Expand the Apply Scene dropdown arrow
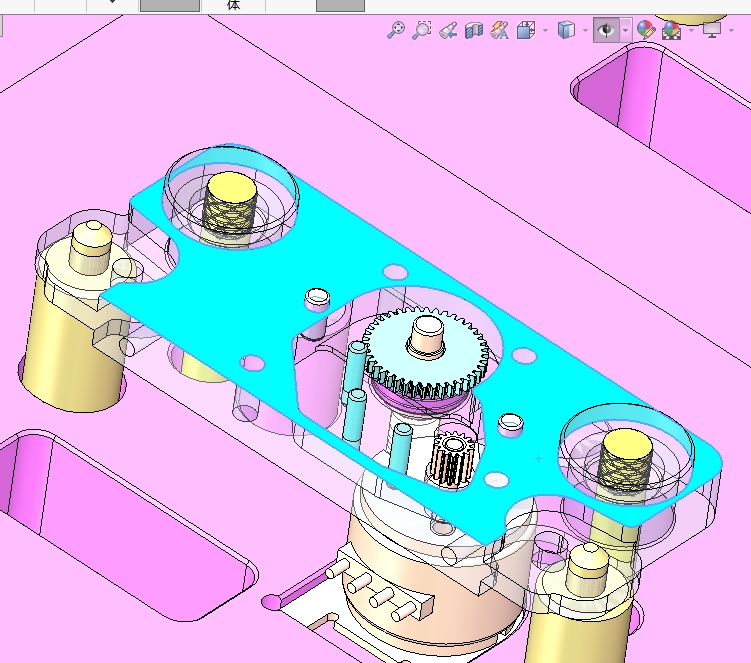The height and width of the screenshot is (663, 751). [691, 31]
